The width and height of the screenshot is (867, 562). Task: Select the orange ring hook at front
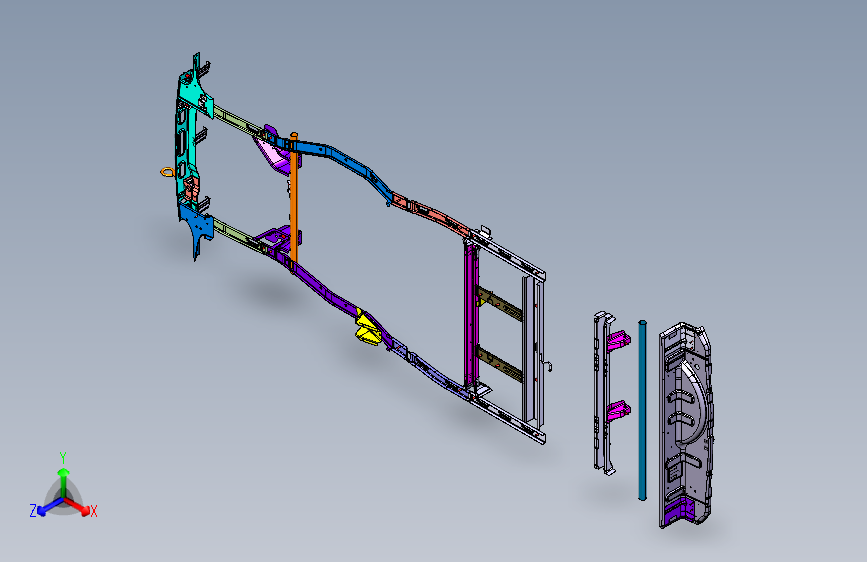click(x=168, y=172)
